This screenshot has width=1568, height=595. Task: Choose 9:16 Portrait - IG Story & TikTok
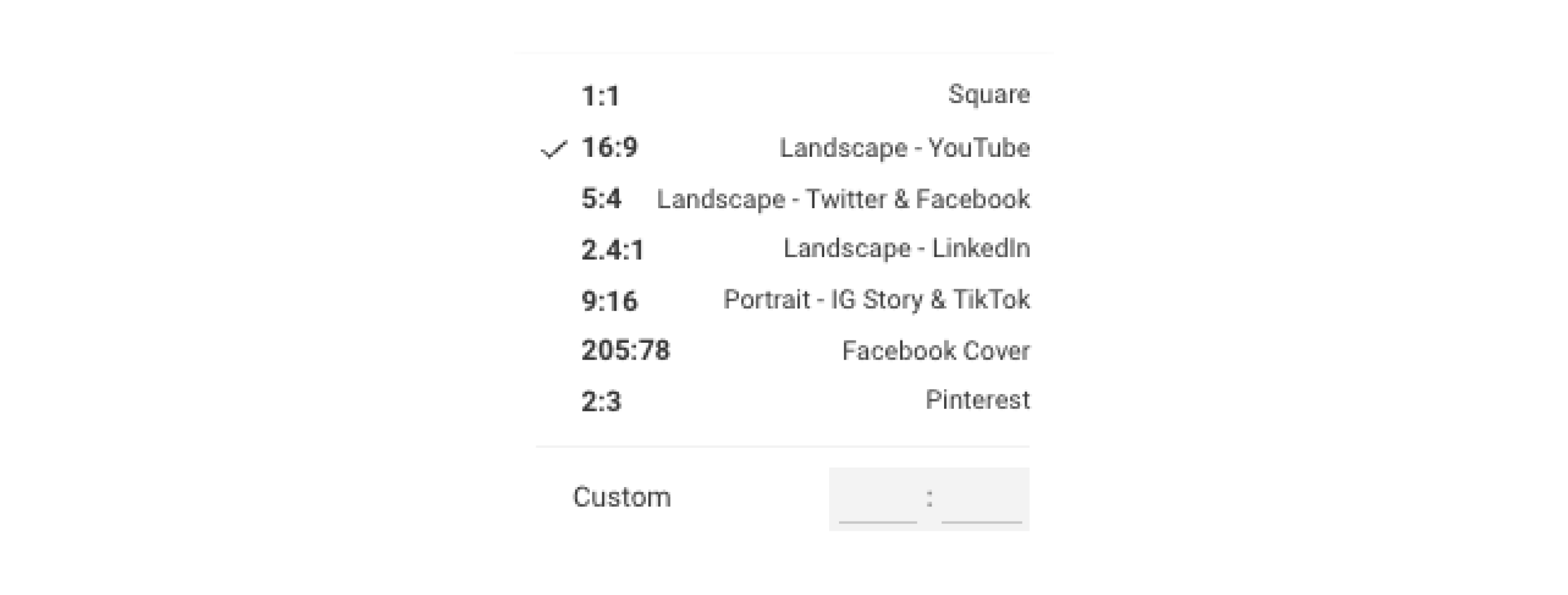tap(783, 300)
